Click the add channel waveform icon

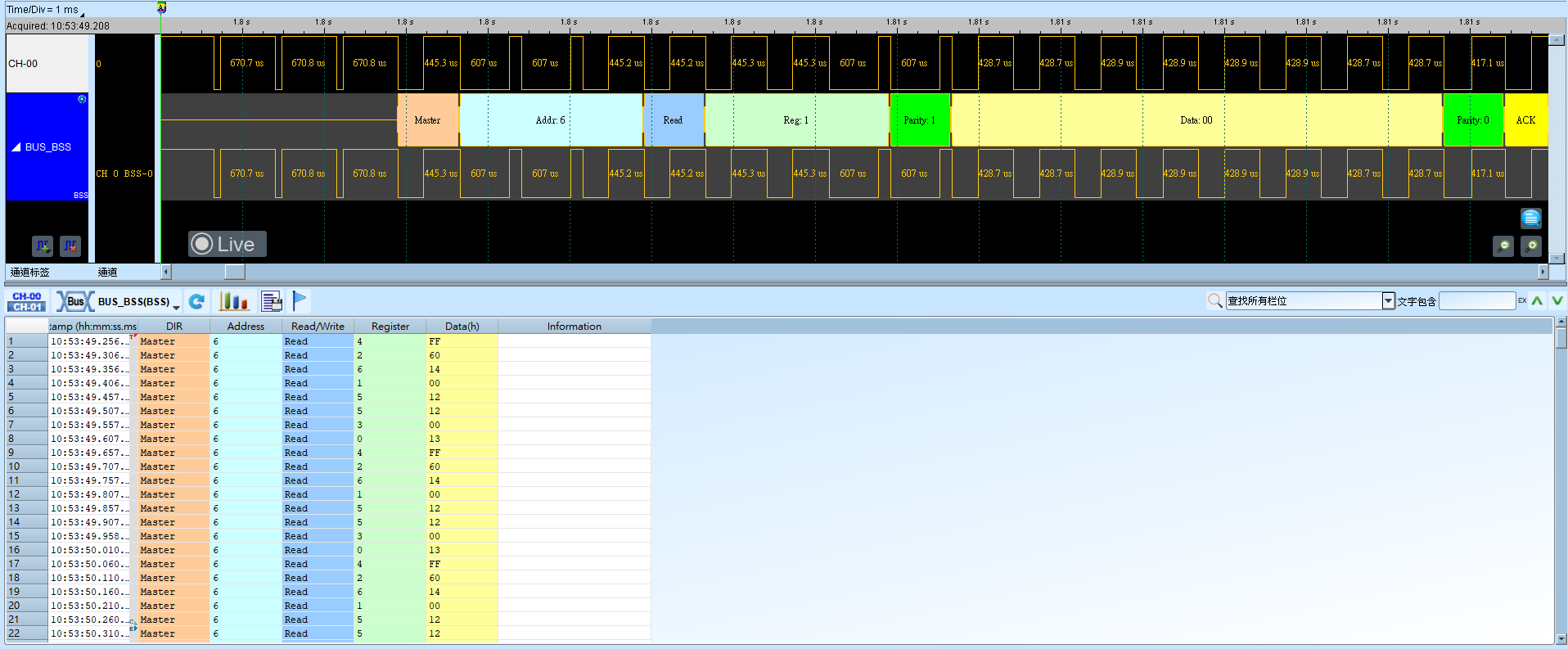pyautogui.click(x=43, y=246)
